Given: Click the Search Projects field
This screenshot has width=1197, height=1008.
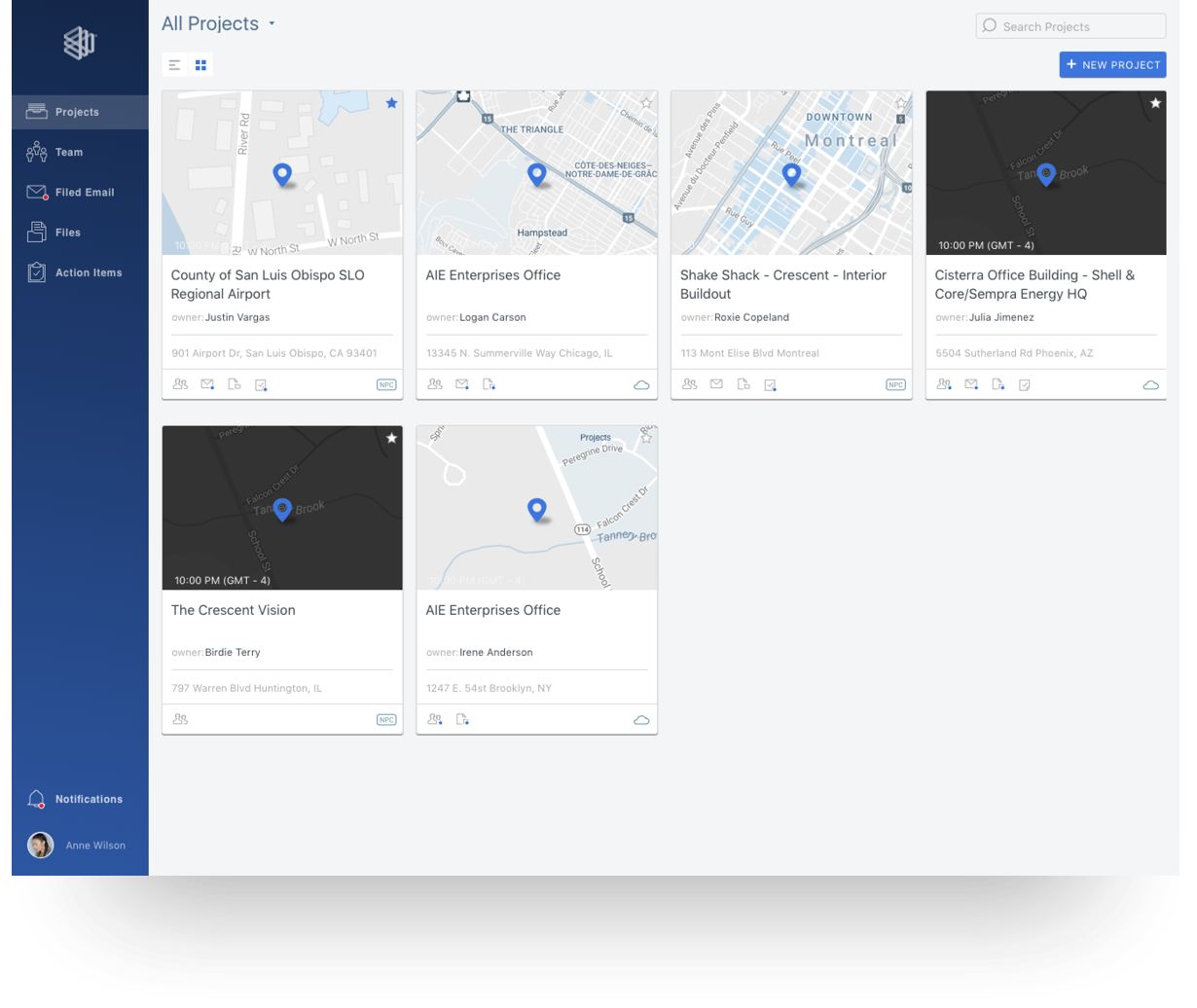Looking at the screenshot, I should click(1070, 26).
